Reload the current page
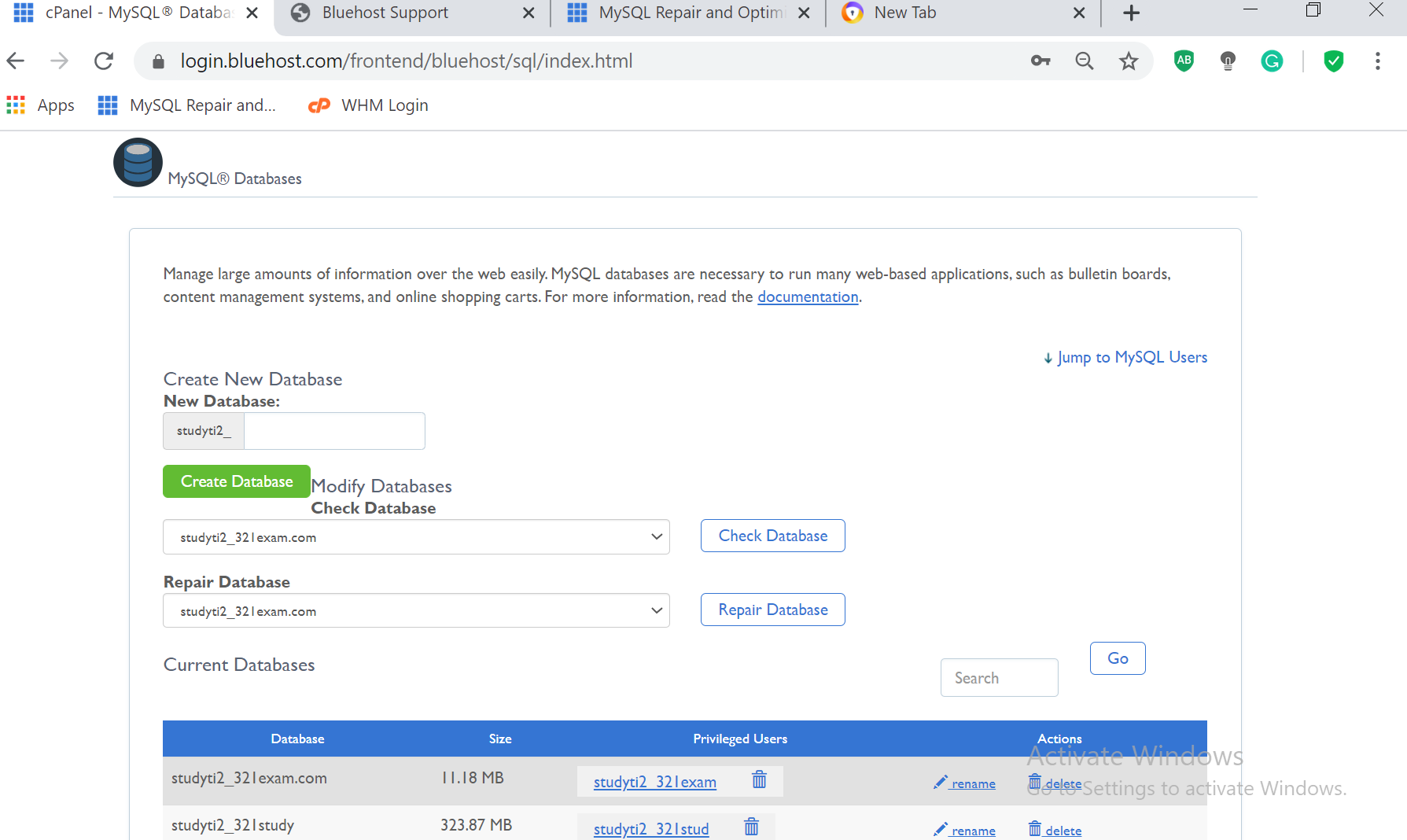This screenshot has height=840, width=1407. coord(104,61)
